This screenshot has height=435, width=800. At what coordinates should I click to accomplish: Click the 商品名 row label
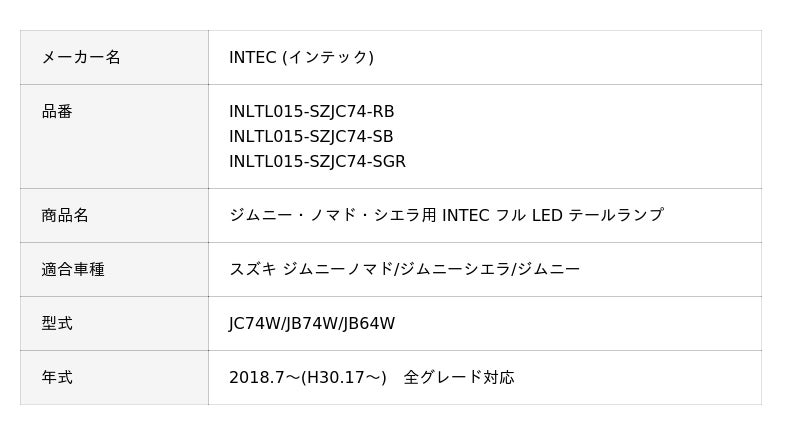65,215
